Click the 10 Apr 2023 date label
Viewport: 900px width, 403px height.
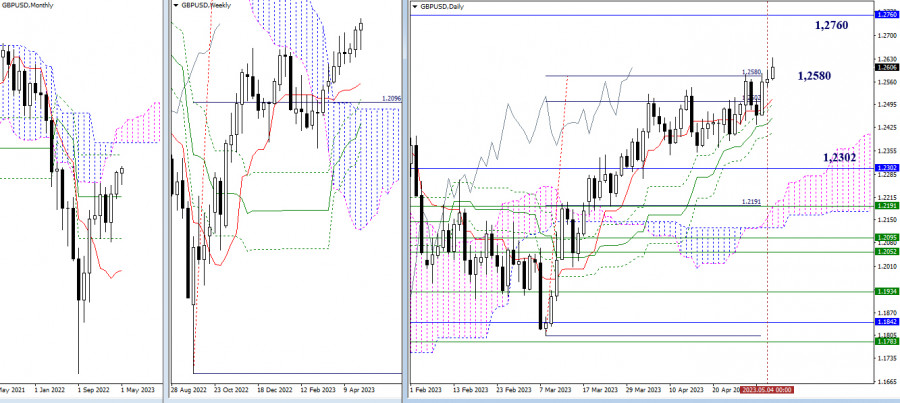coord(686,389)
